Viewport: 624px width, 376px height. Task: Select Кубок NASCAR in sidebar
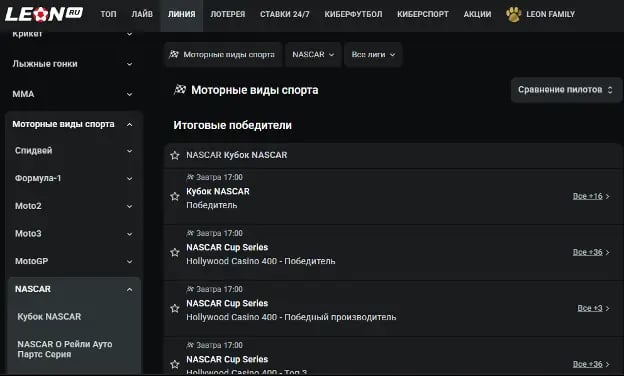tap(49, 317)
